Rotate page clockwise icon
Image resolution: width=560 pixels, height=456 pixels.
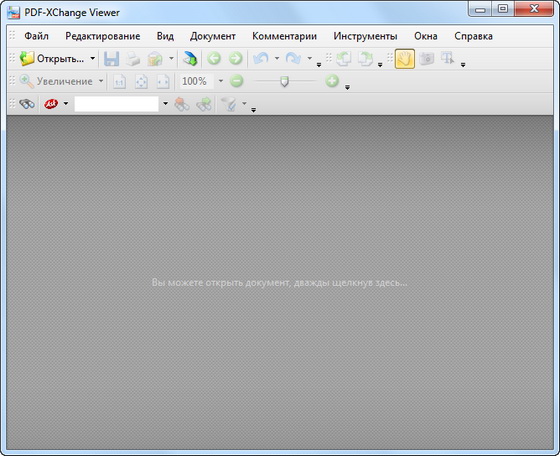[x=365, y=59]
